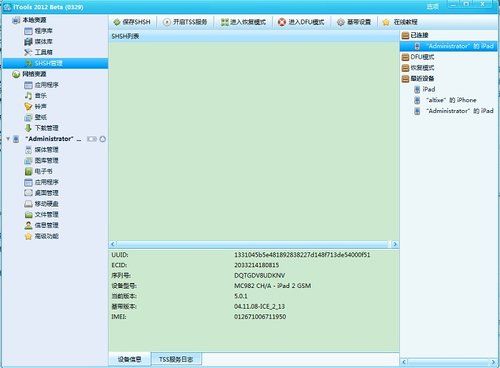Click the serial number DQTGDV8UDKNV
The image size is (500, 368).
260,276
